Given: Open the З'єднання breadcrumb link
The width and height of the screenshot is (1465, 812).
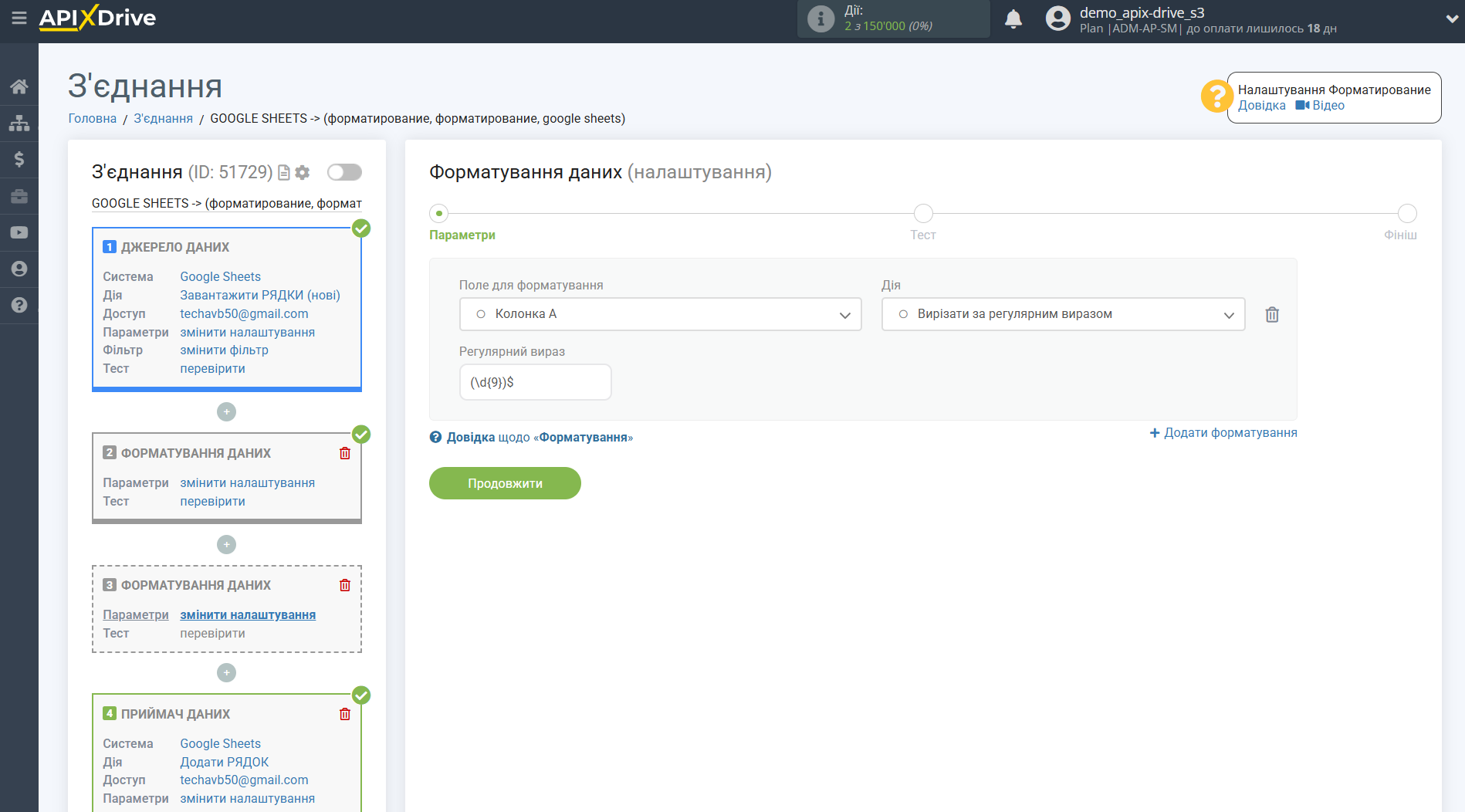Looking at the screenshot, I should point(164,118).
